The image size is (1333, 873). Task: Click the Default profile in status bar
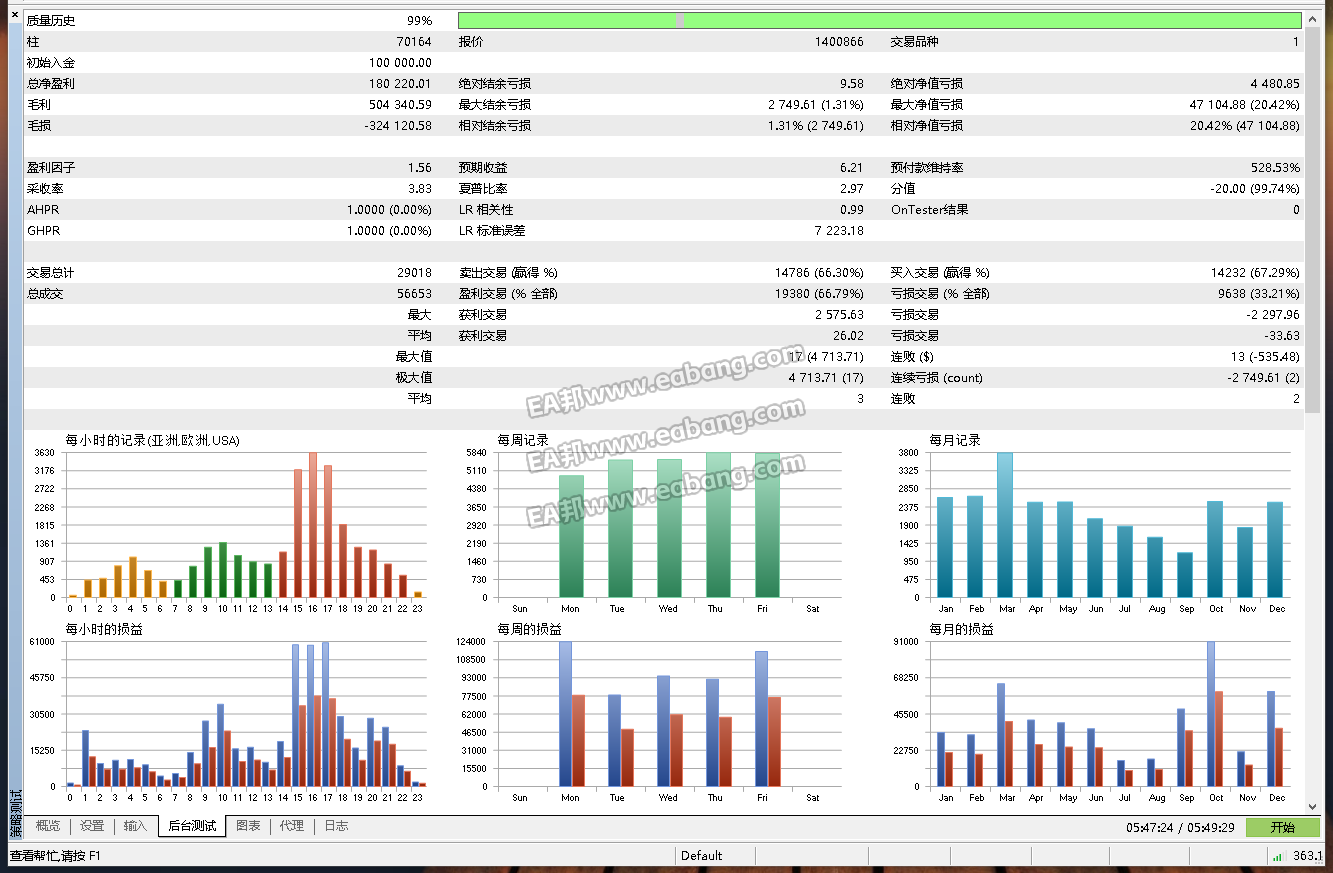point(702,856)
